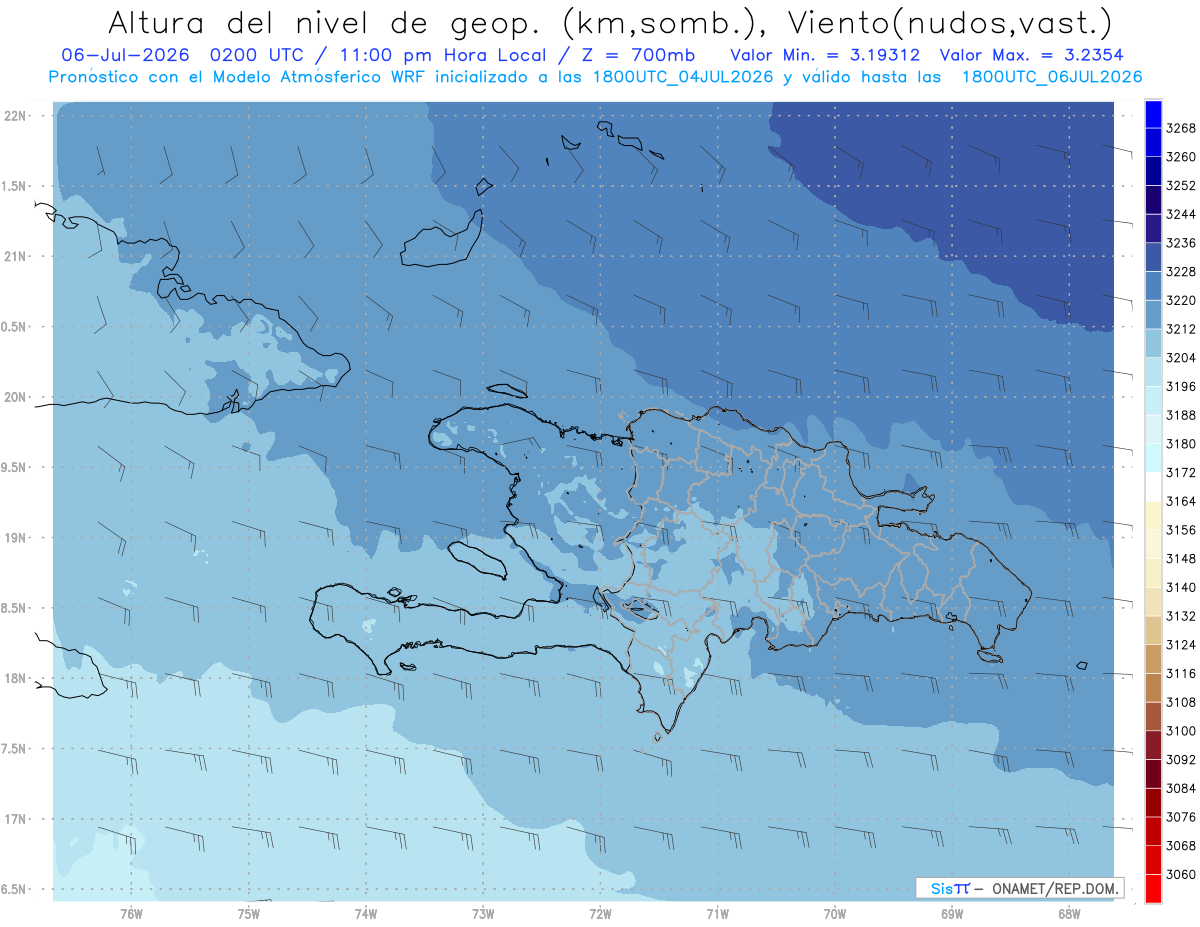The height and width of the screenshot is (927, 1200).
Task: Click the legend value 3196
Action: [x=1181, y=386]
